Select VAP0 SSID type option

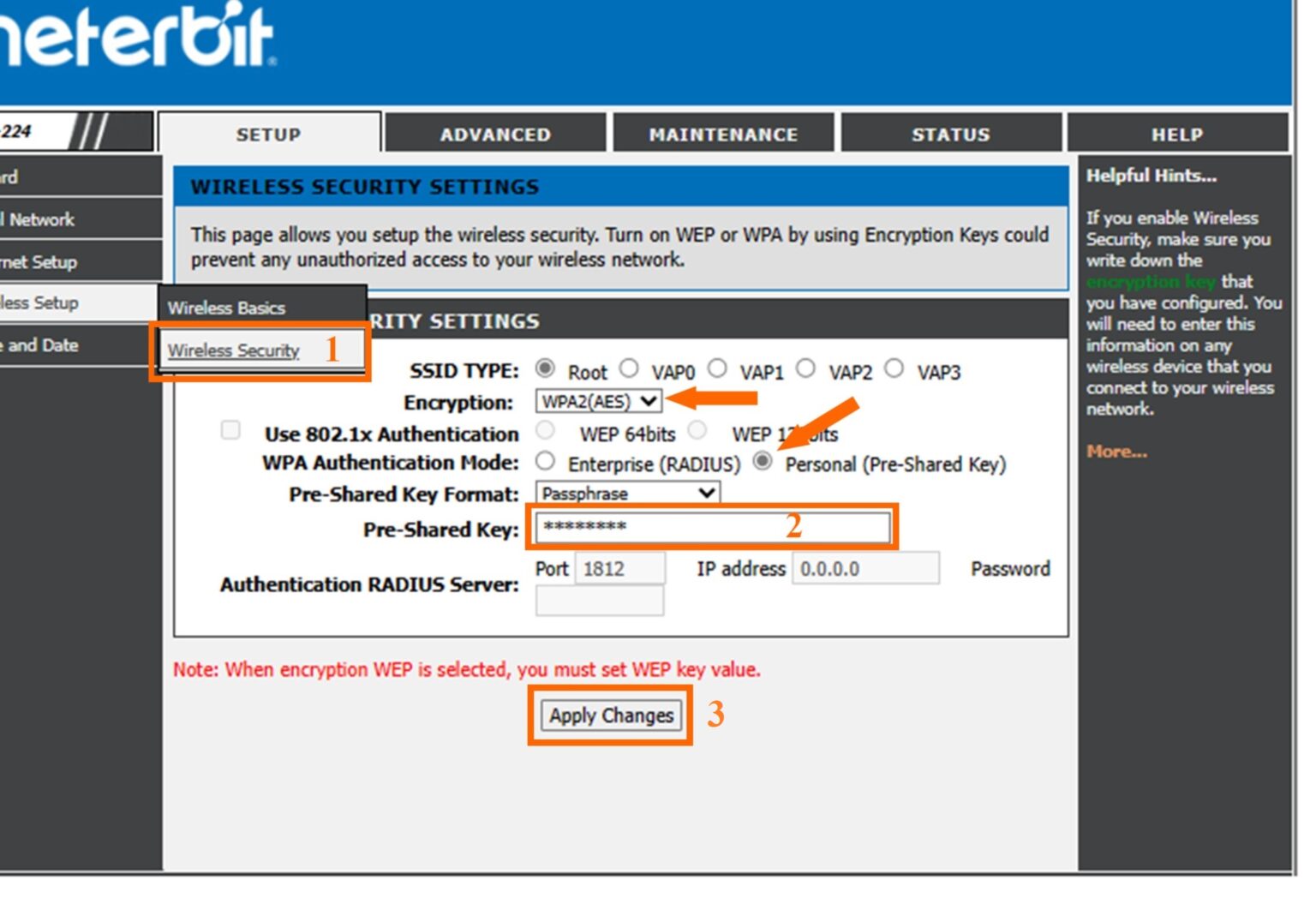[629, 368]
